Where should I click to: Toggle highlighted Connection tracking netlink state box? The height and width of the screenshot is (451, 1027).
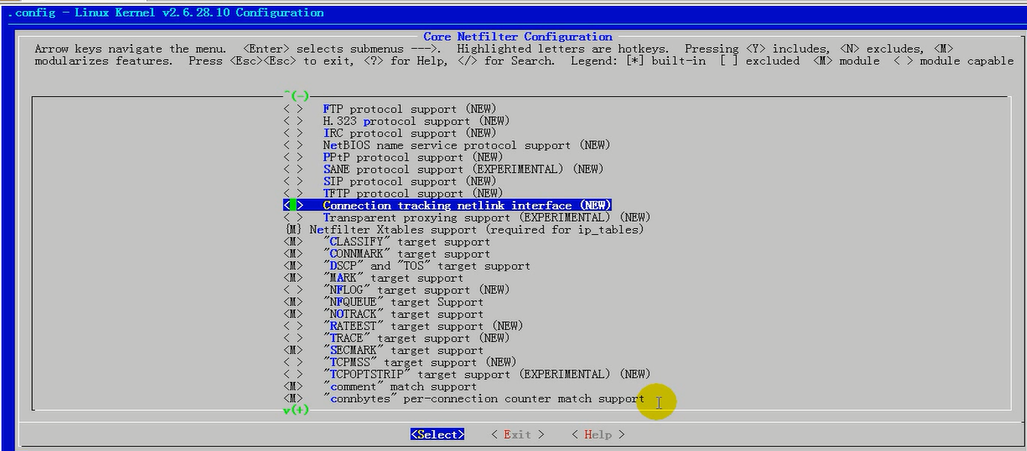pyautogui.click(x=293, y=206)
